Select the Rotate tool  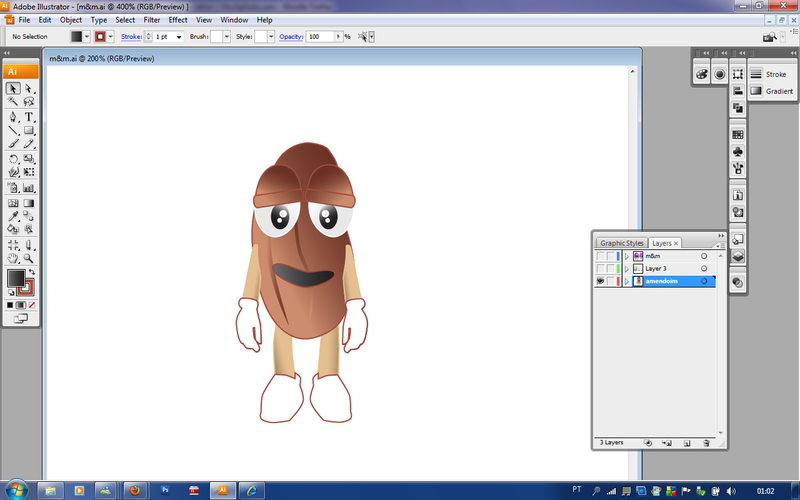(x=13, y=159)
